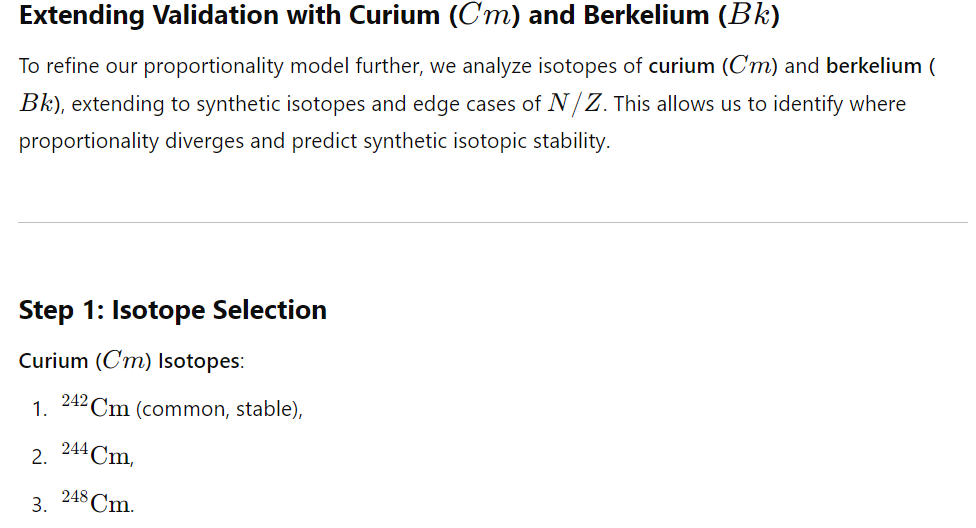Click the bold word 'curium' in the paragraph

[x=682, y=66]
